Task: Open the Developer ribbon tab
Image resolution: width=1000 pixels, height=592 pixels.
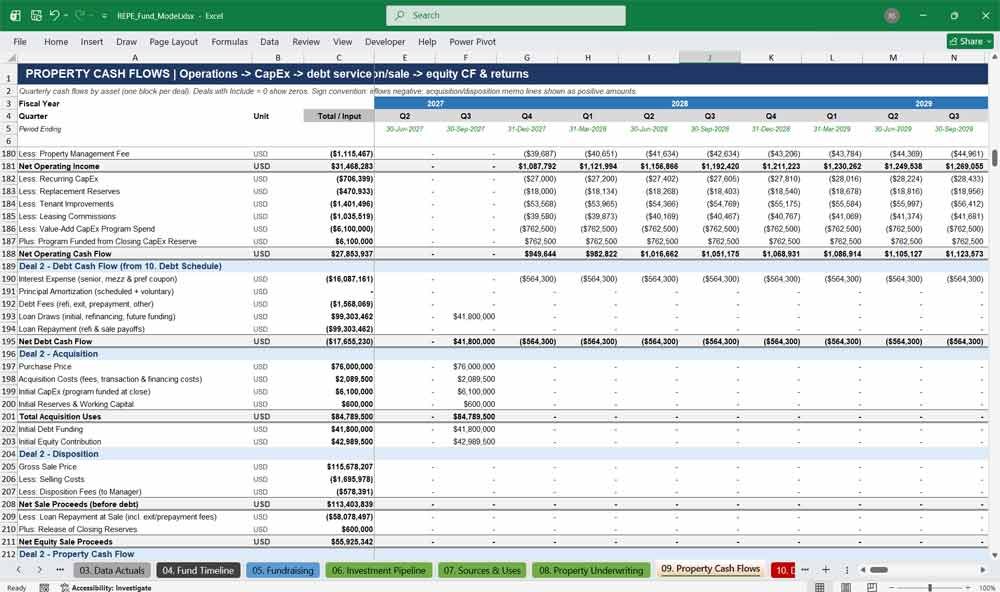Action: click(385, 41)
